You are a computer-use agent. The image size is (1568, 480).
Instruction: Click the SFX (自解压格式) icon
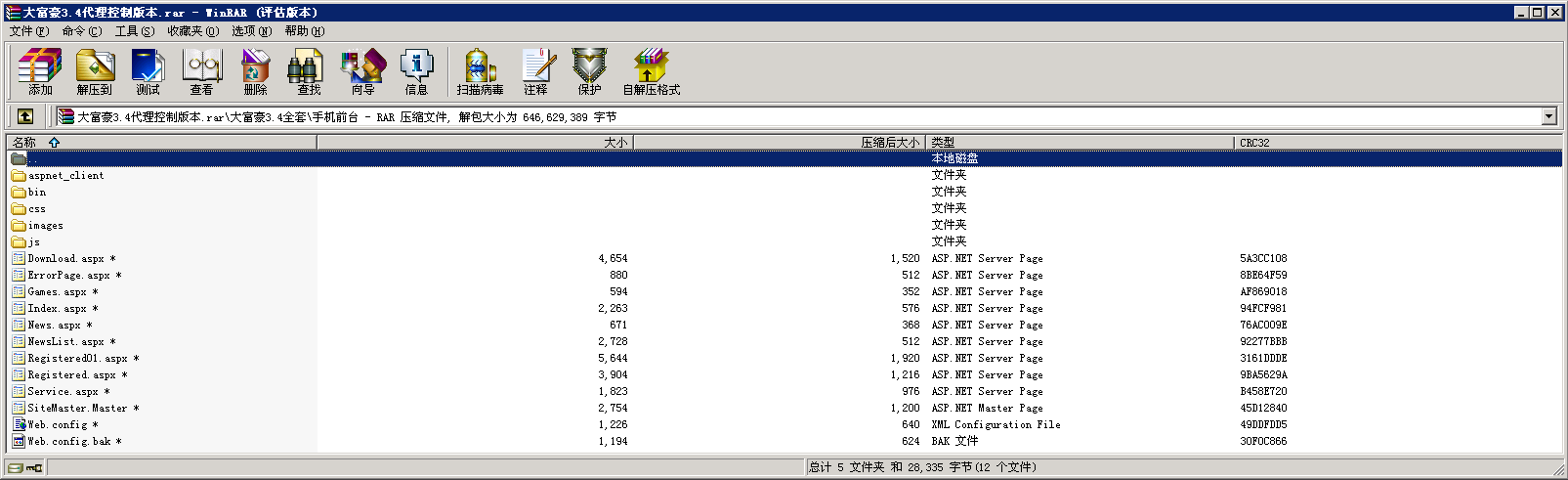[651, 72]
